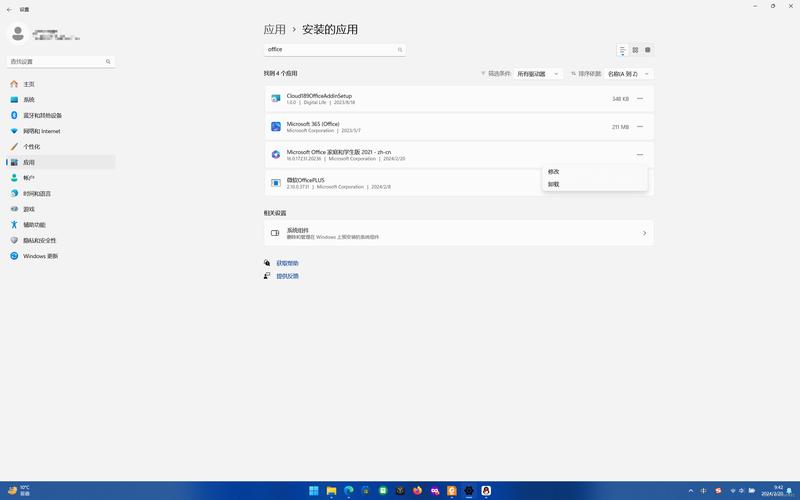Open more options for Cloud189OfficeAddinSetup
The width and height of the screenshot is (800, 500).
(640, 98)
